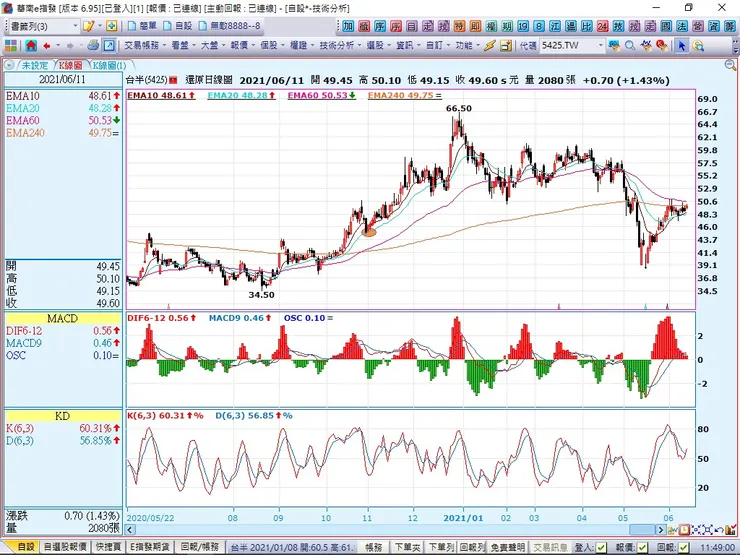
Task: Click the four-color grid layout icon
Action: pos(10,46)
